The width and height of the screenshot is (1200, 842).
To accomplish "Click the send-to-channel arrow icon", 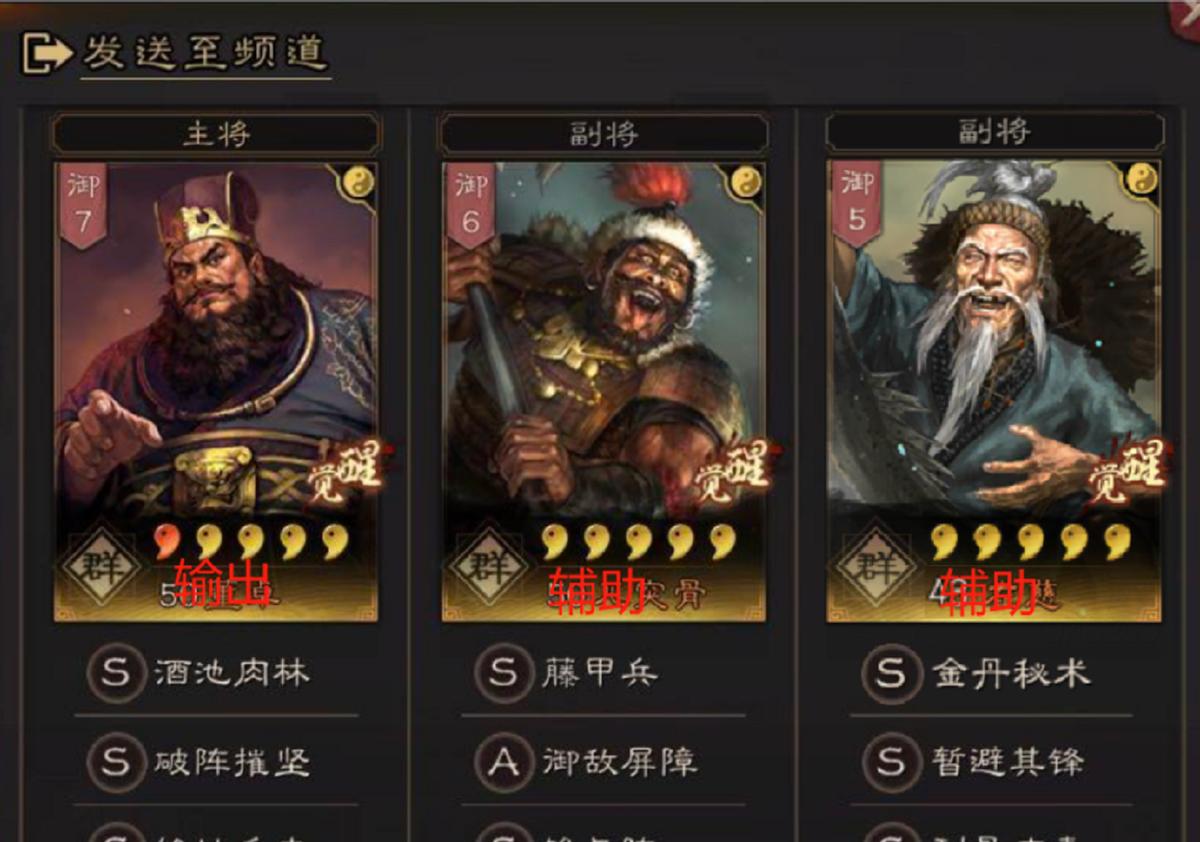I will [46, 53].
